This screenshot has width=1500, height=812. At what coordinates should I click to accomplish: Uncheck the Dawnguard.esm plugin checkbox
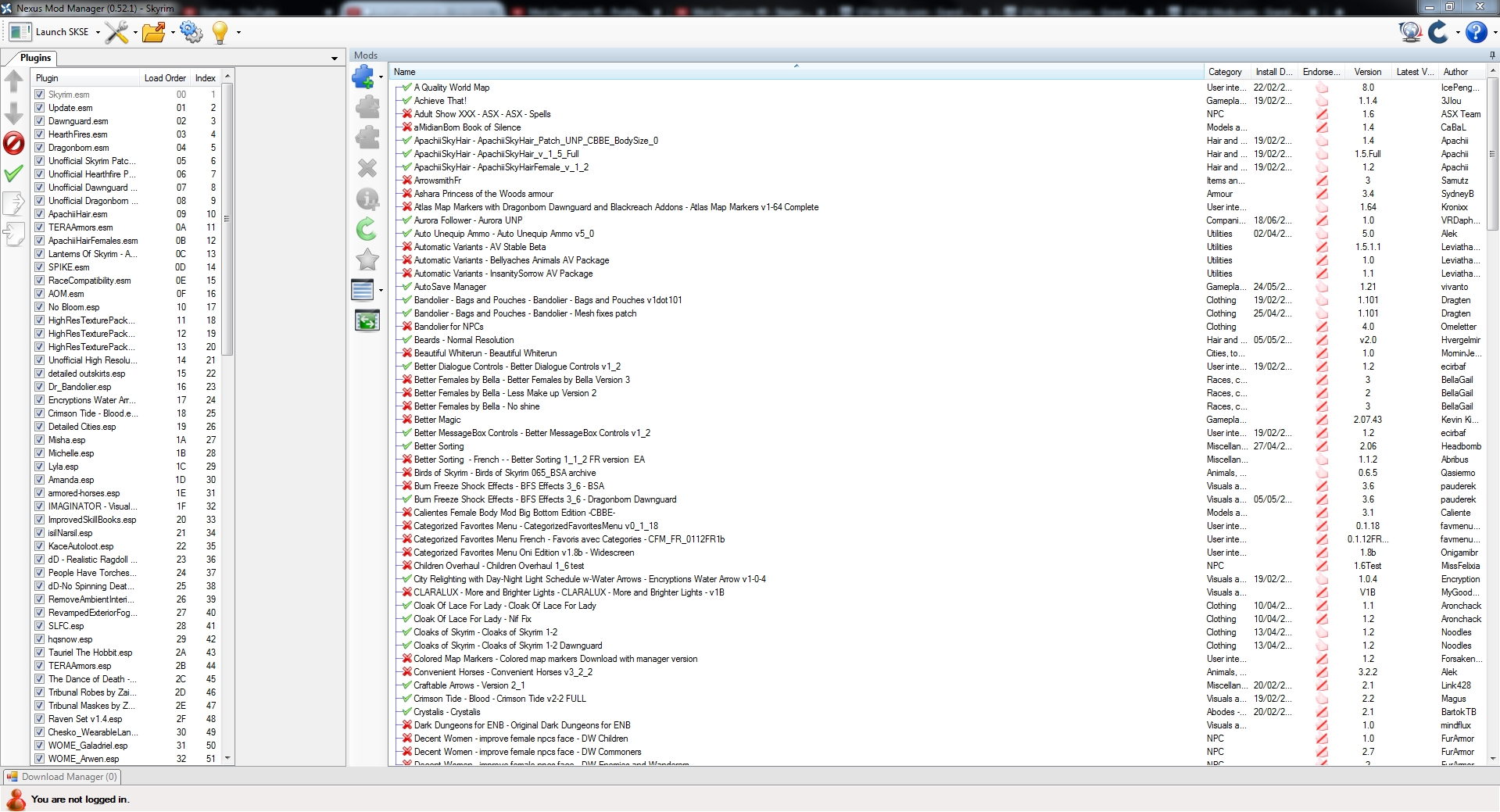click(x=40, y=121)
